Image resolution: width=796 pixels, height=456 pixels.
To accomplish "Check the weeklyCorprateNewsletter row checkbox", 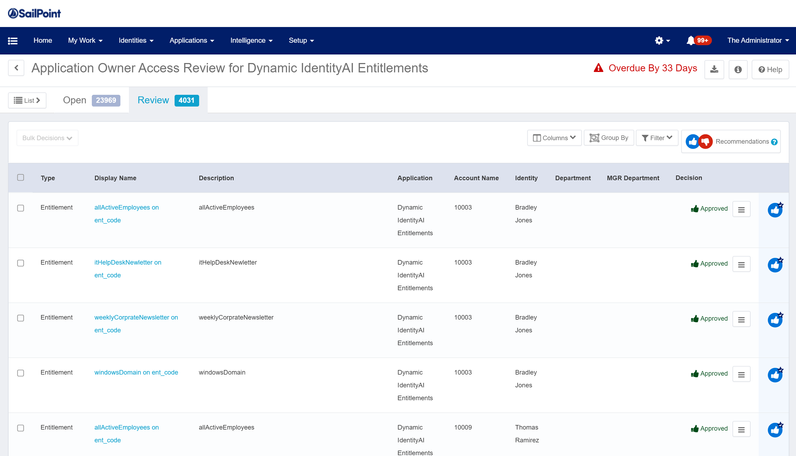I will [x=21, y=318].
